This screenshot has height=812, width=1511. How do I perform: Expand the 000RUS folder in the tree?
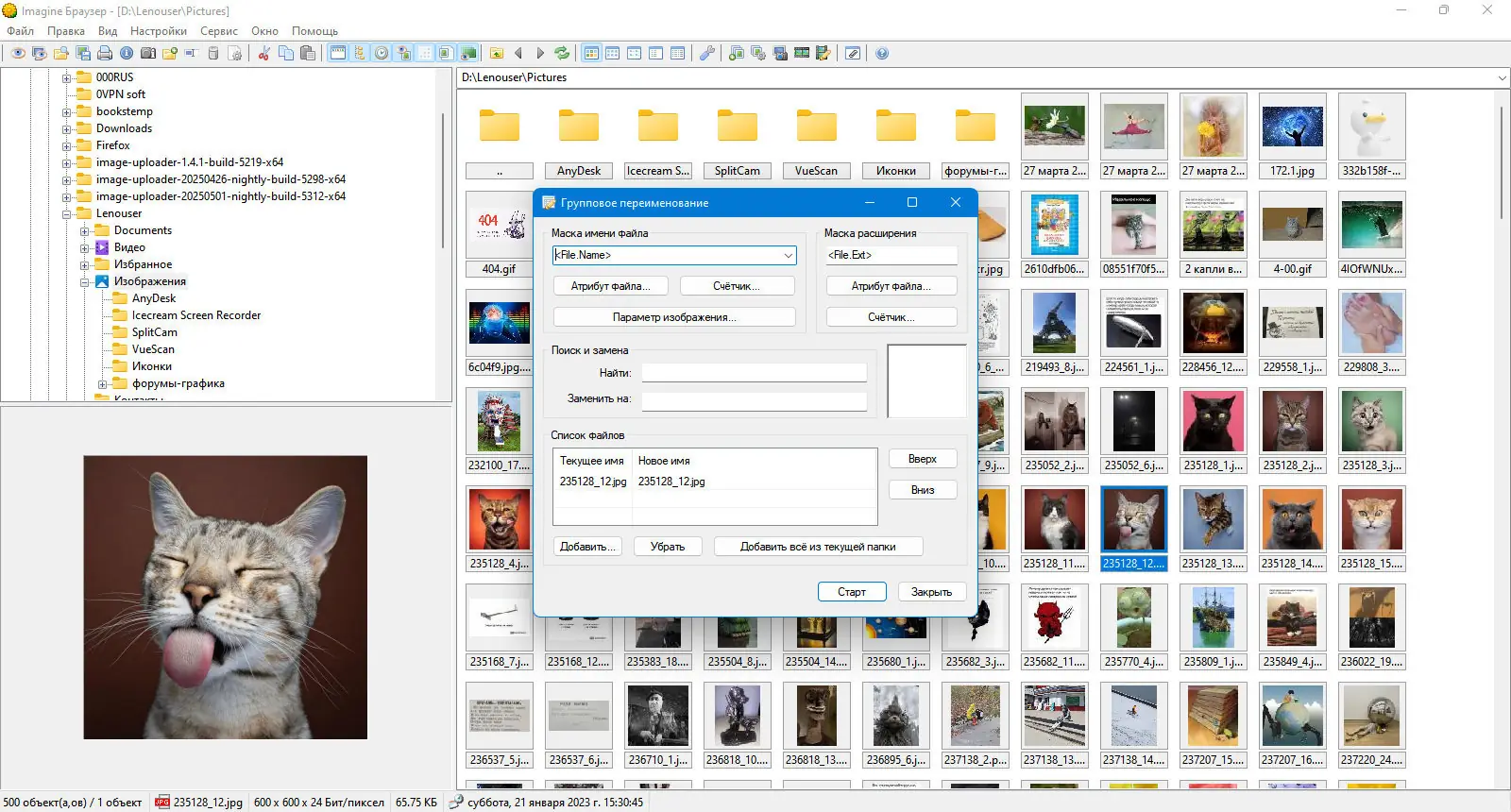coord(67,77)
